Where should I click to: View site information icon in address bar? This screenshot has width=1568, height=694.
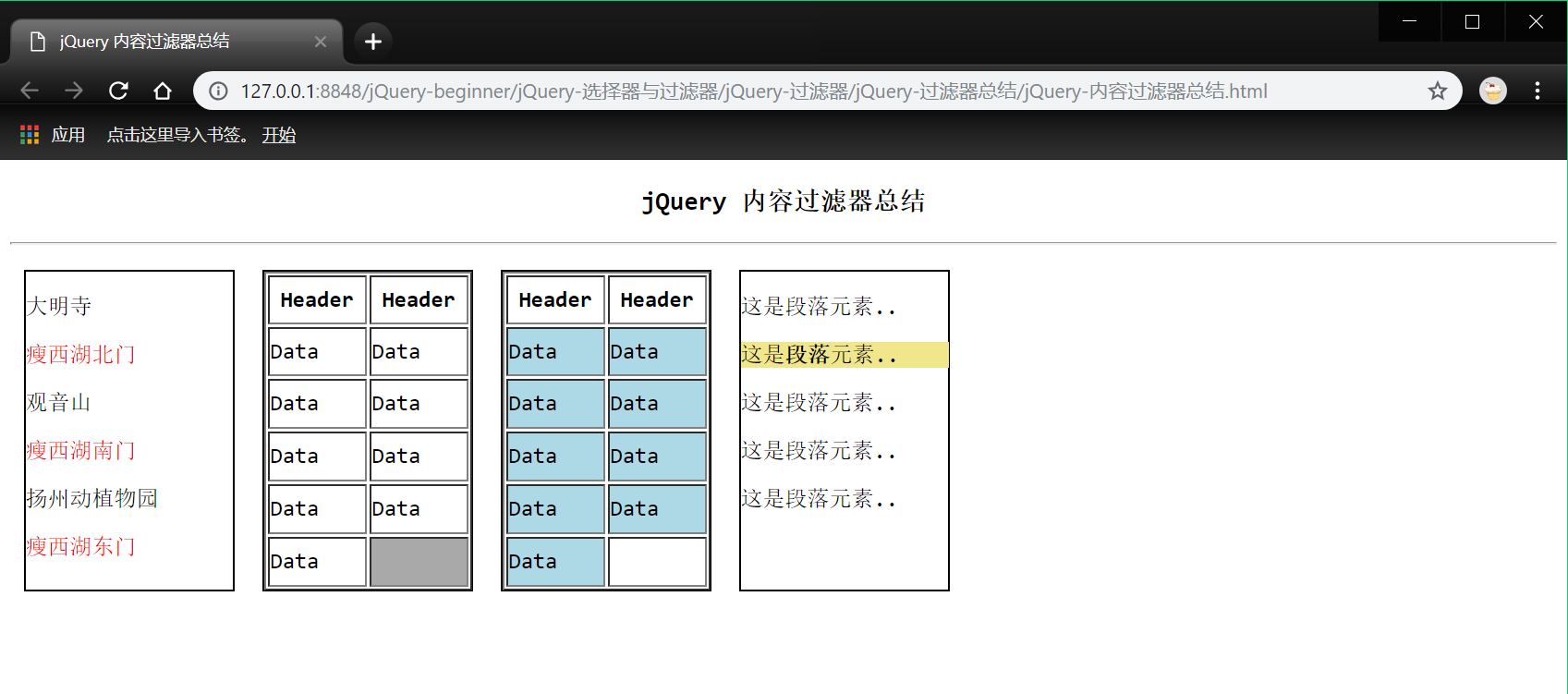218,91
